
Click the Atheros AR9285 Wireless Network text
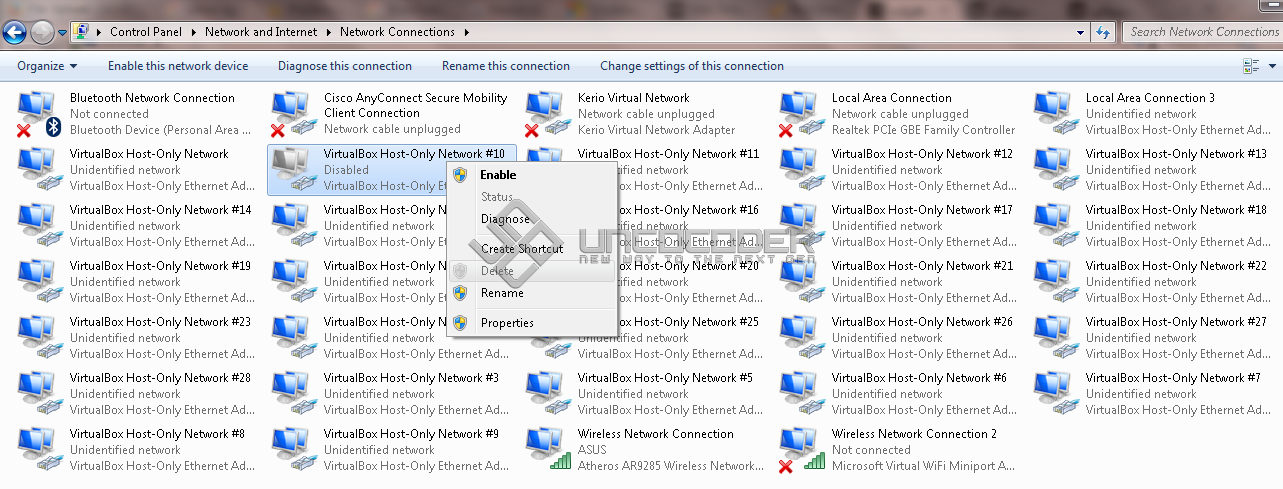click(x=671, y=466)
